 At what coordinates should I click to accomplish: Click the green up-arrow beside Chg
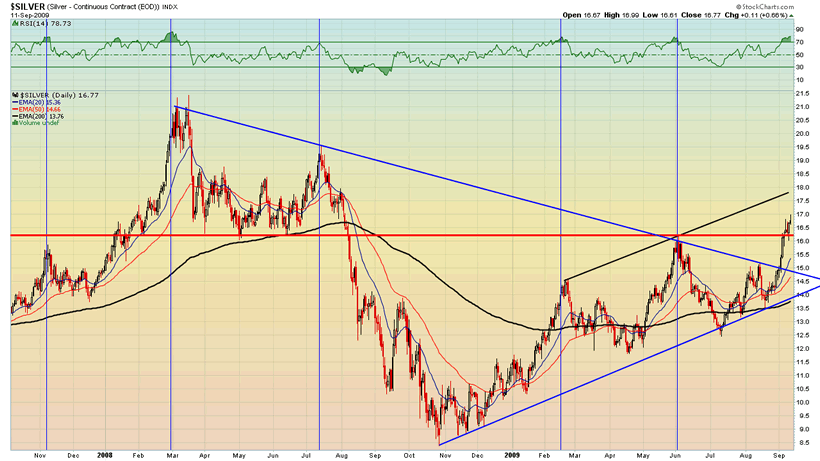click(791, 15)
